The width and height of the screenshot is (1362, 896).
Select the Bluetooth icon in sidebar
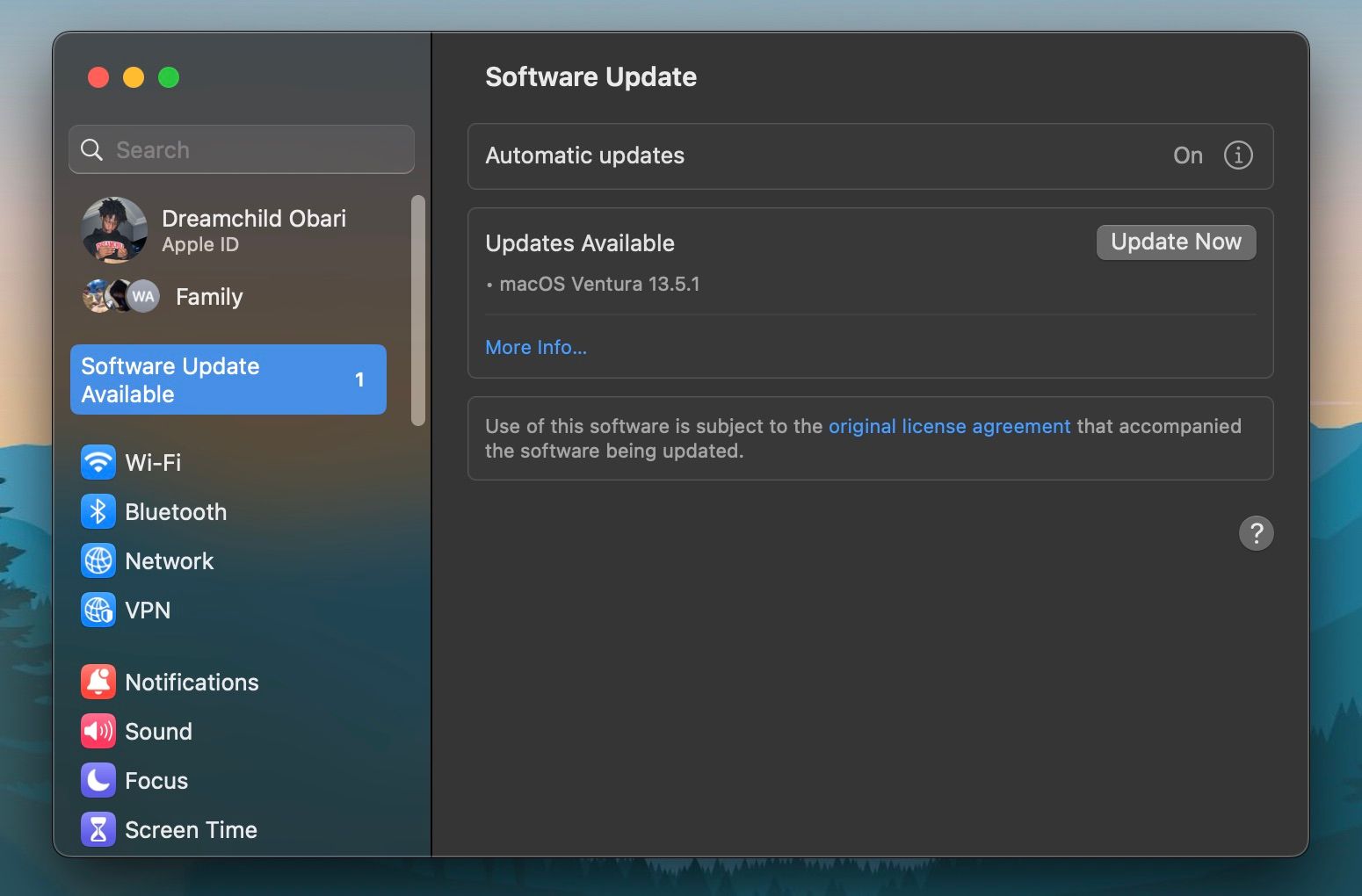(98, 511)
